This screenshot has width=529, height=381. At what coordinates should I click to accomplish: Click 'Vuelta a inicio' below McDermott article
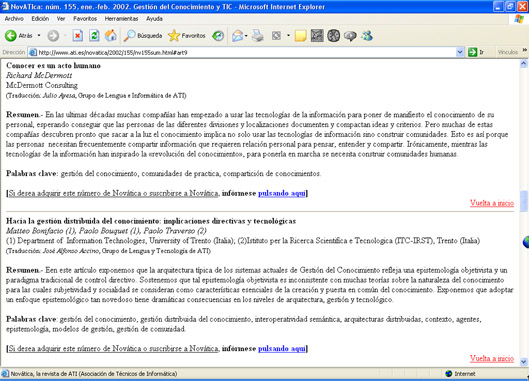click(x=492, y=203)
